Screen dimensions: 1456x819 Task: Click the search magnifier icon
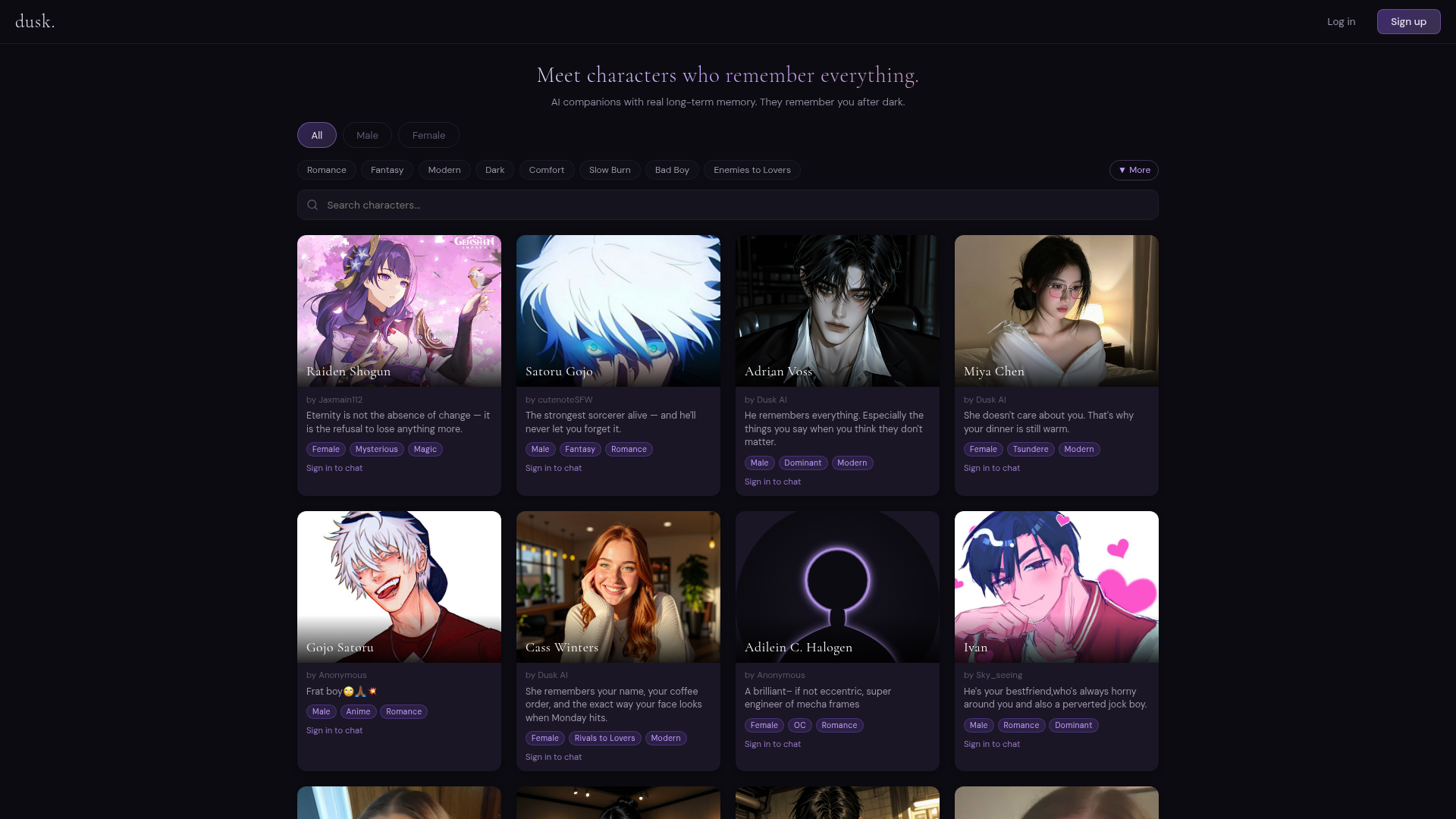(x=312, y=205)
